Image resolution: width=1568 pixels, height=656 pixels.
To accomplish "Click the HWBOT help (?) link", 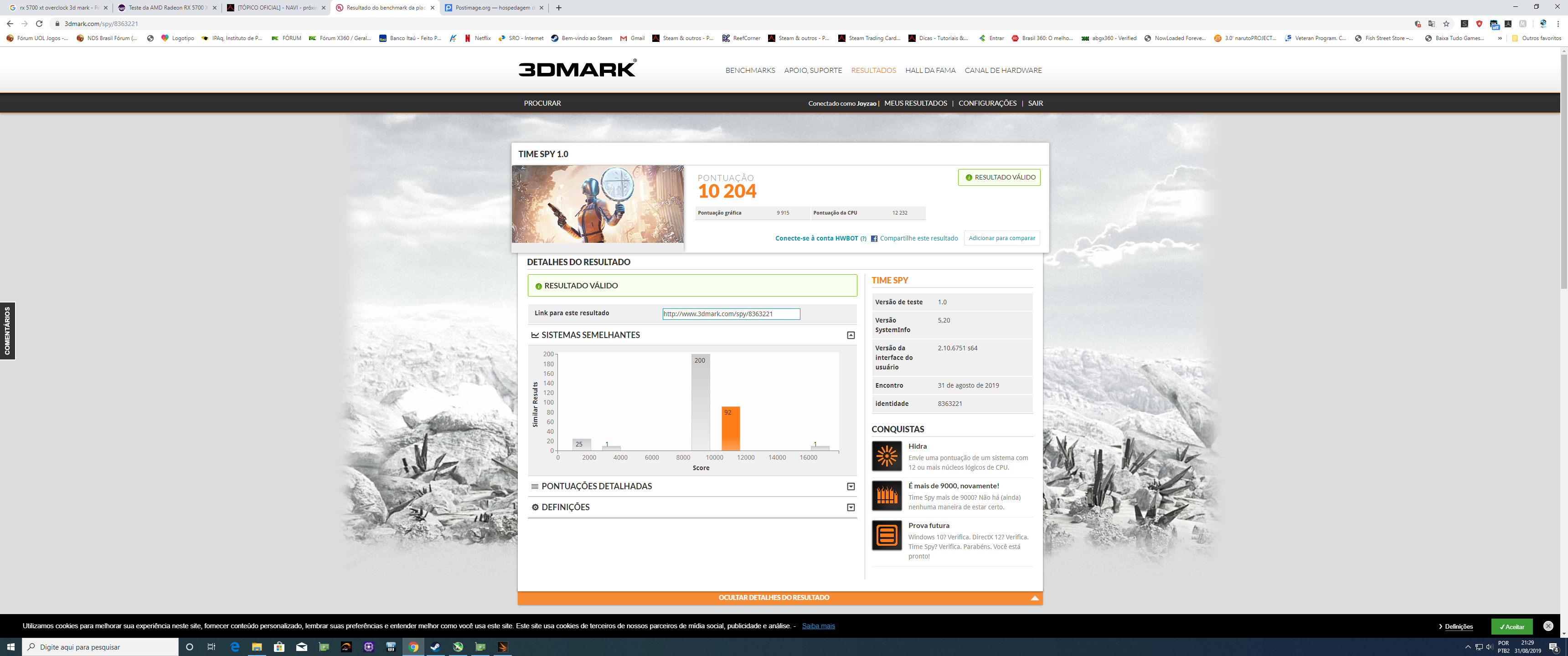I will [862, 239].
